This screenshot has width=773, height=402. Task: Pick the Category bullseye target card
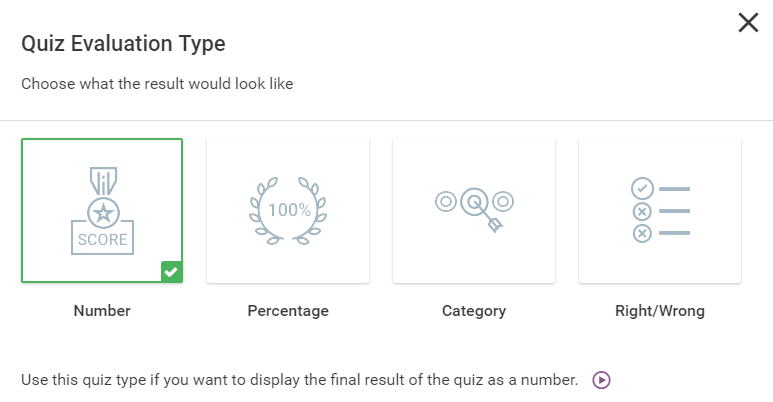(x=474, y=211)
